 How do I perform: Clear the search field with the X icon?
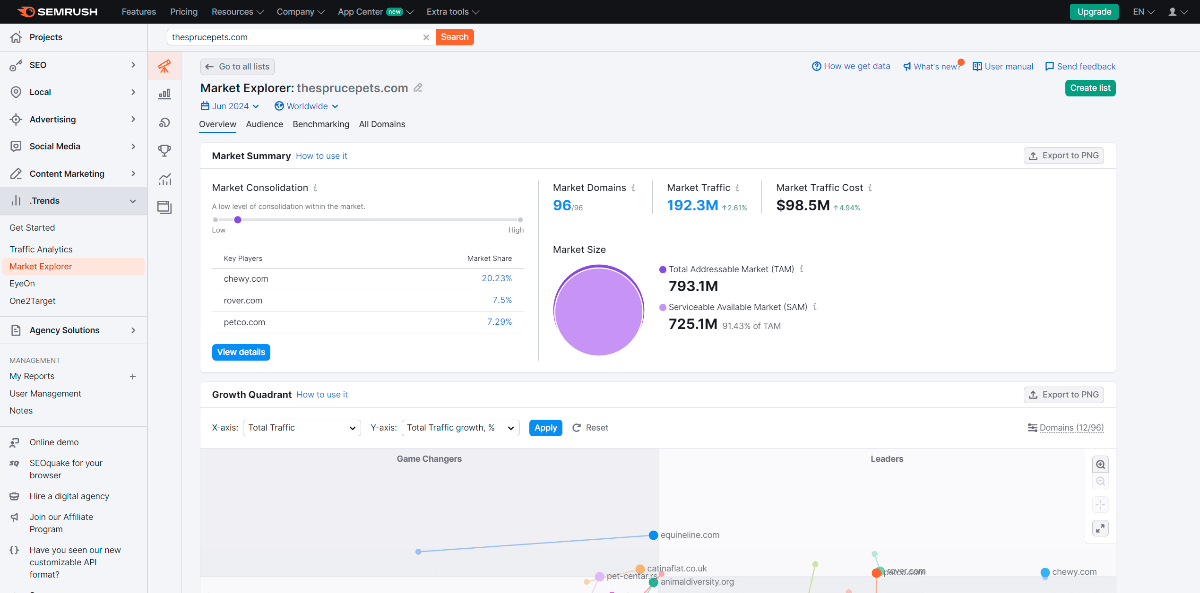426,37
